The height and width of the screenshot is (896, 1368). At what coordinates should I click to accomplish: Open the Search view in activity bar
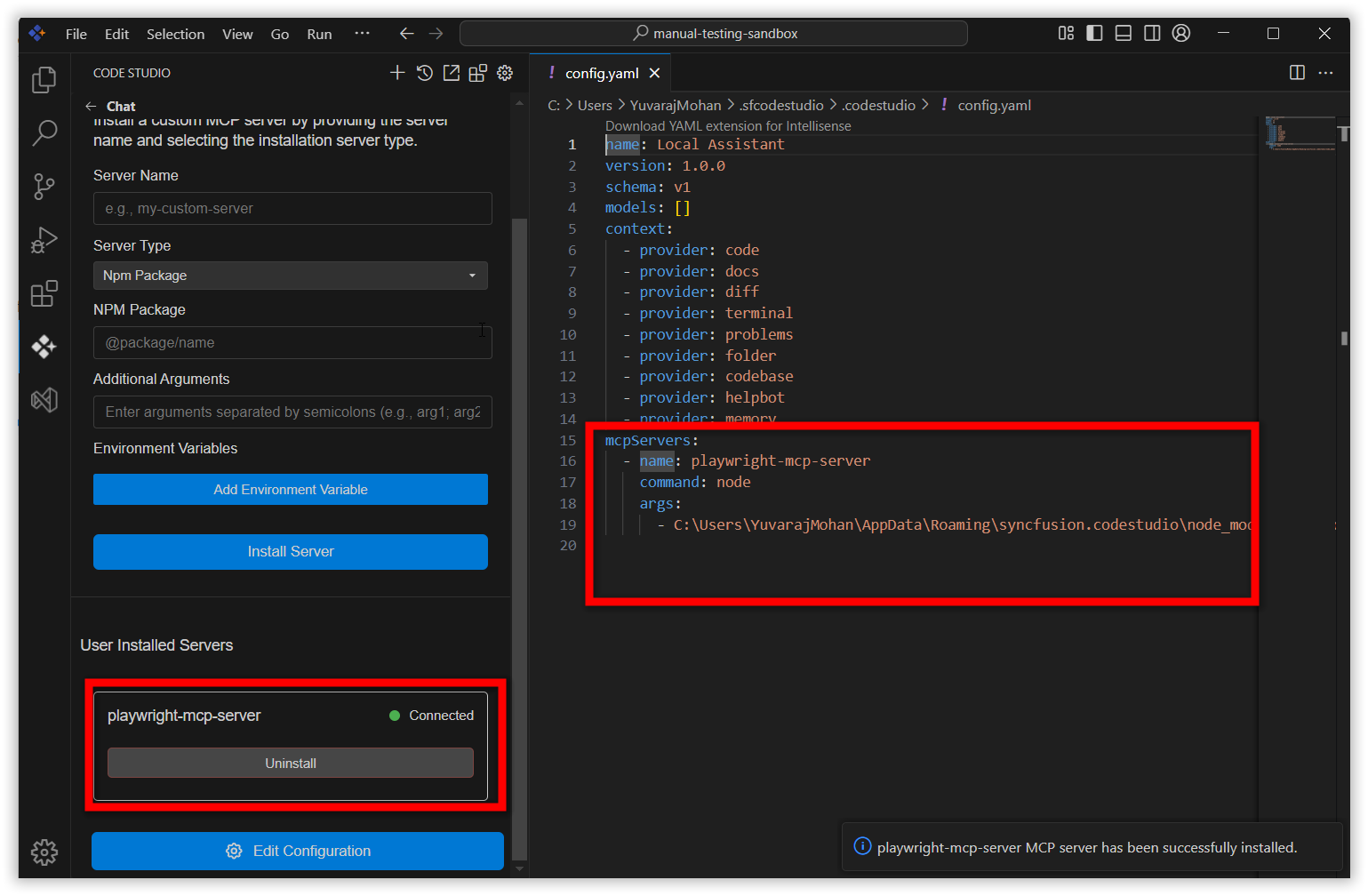(44, 133)
